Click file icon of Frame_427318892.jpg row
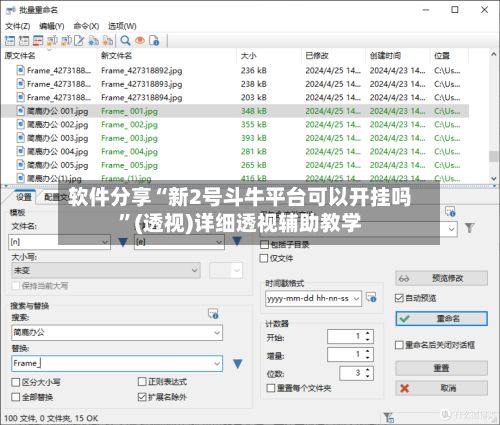The width and height of the screenshot is (500, 425). [21, 70]
